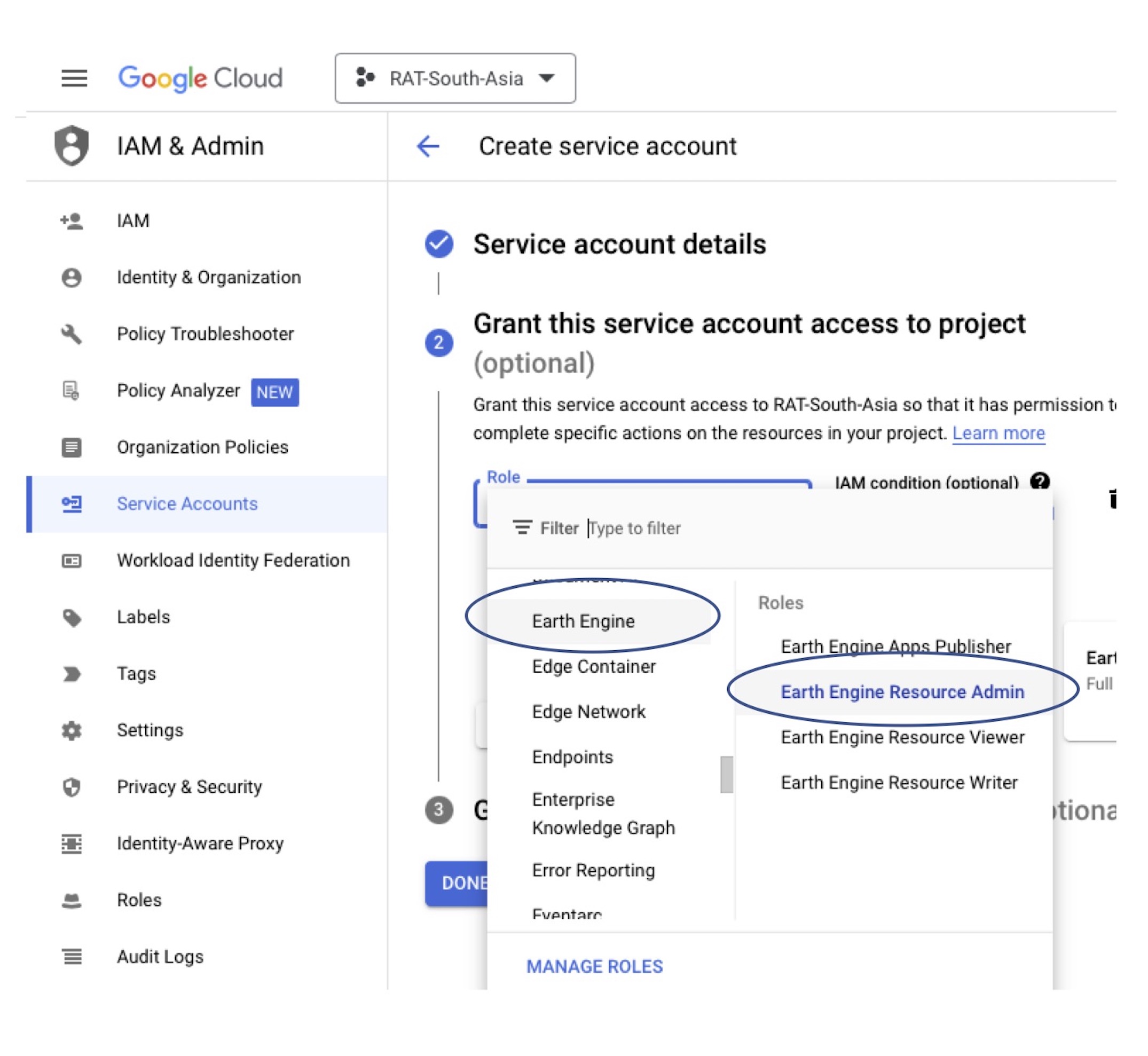
Task: Click the completed Service account details checkmark
Action: (x=439, y=244)
